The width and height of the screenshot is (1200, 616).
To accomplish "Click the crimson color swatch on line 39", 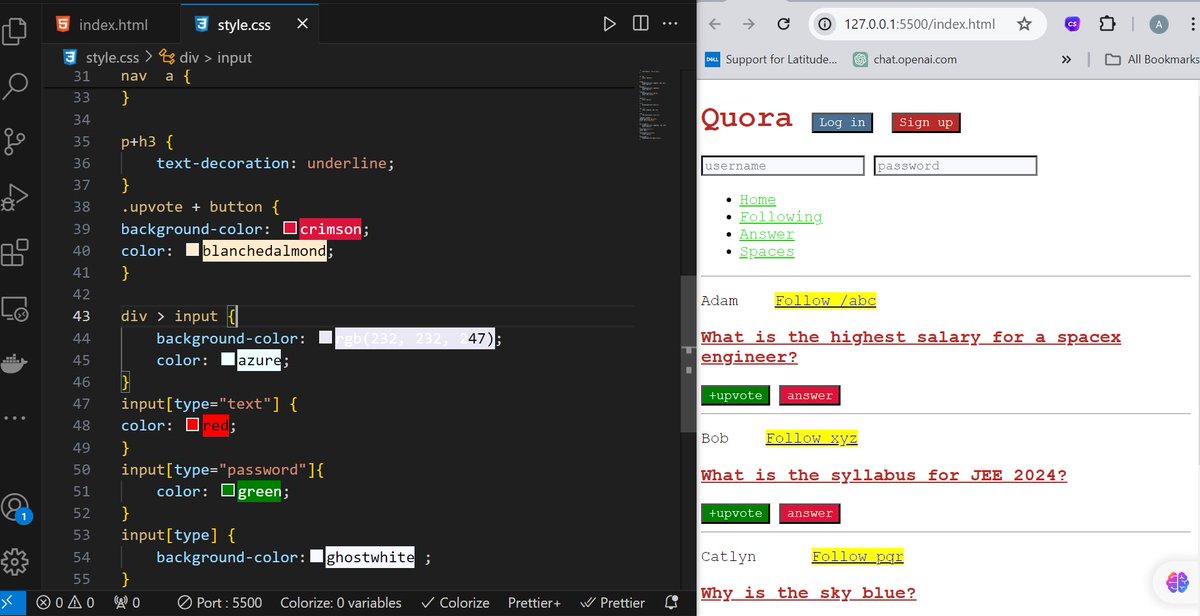I will click(290, 229).
